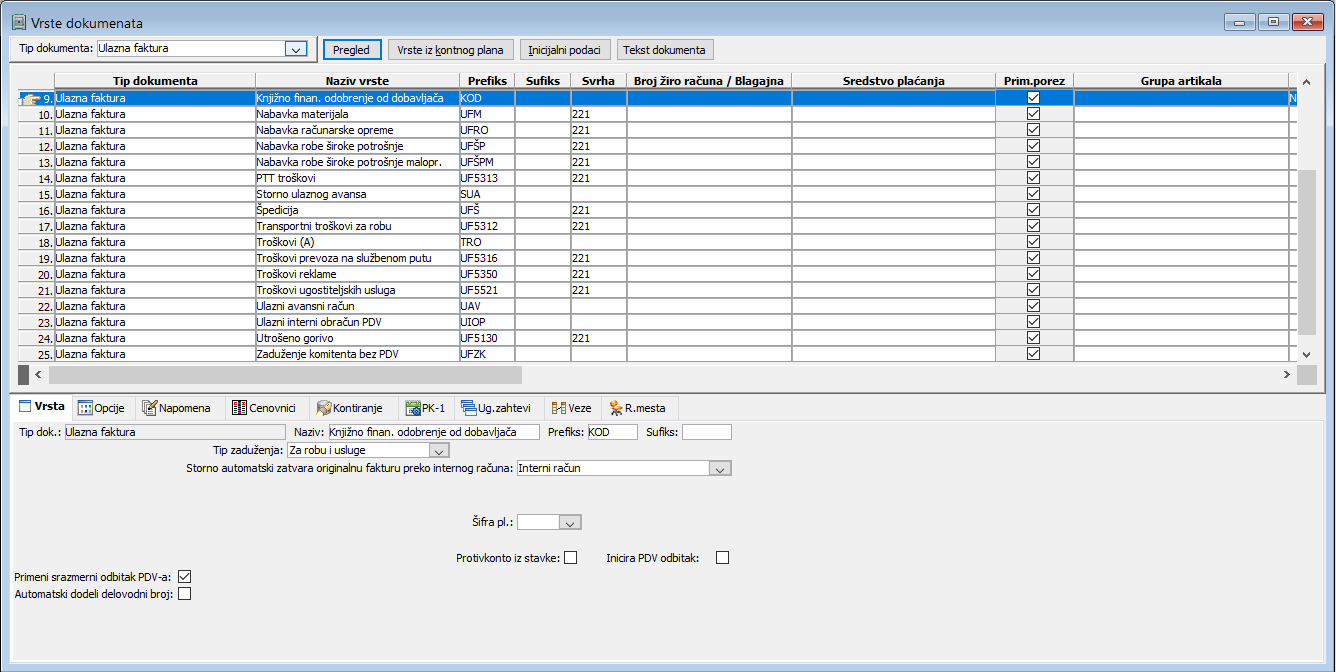This screenshot has width=1336, height=672.
Task: Click the PK-1 tab icon
Action: (413, 408)
